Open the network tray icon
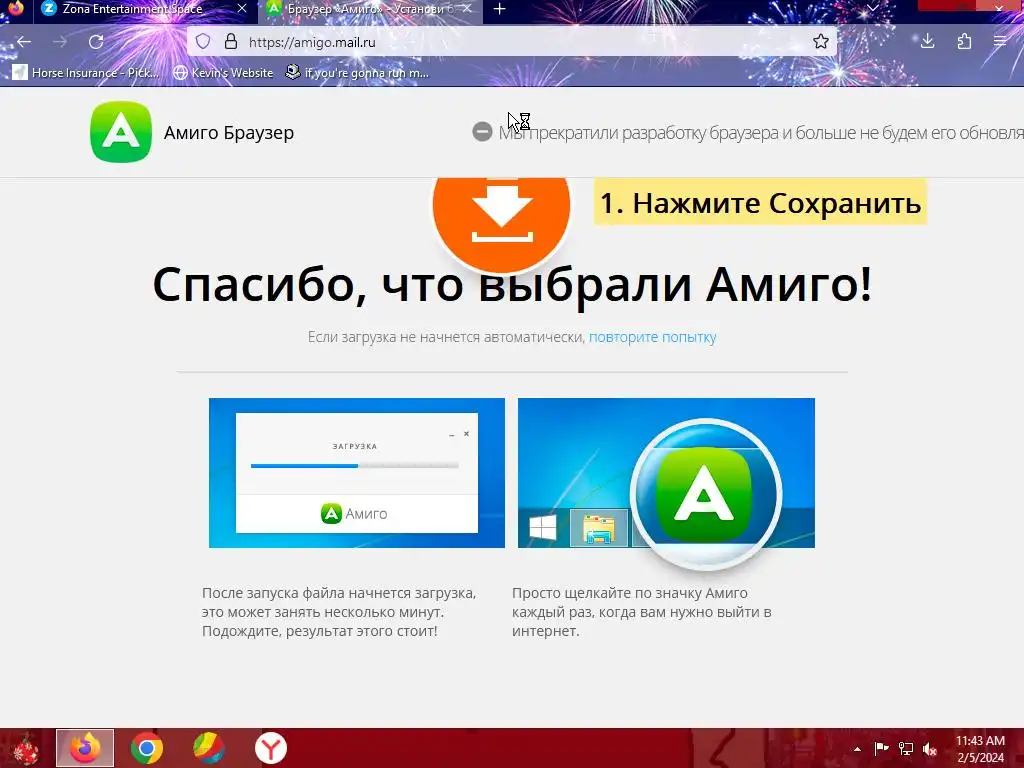 (906, 748)
